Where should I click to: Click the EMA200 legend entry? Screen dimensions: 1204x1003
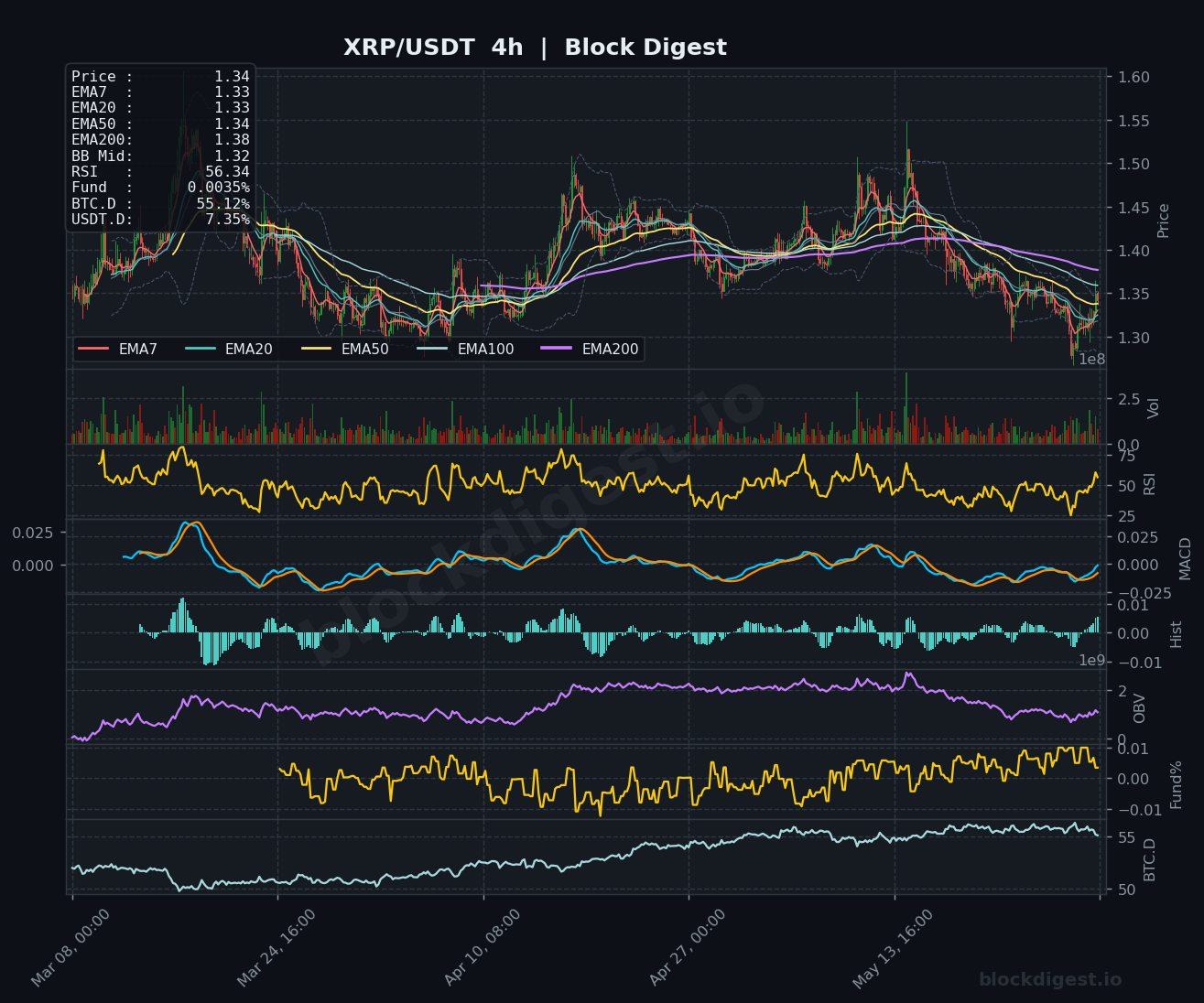coord(591,349)
